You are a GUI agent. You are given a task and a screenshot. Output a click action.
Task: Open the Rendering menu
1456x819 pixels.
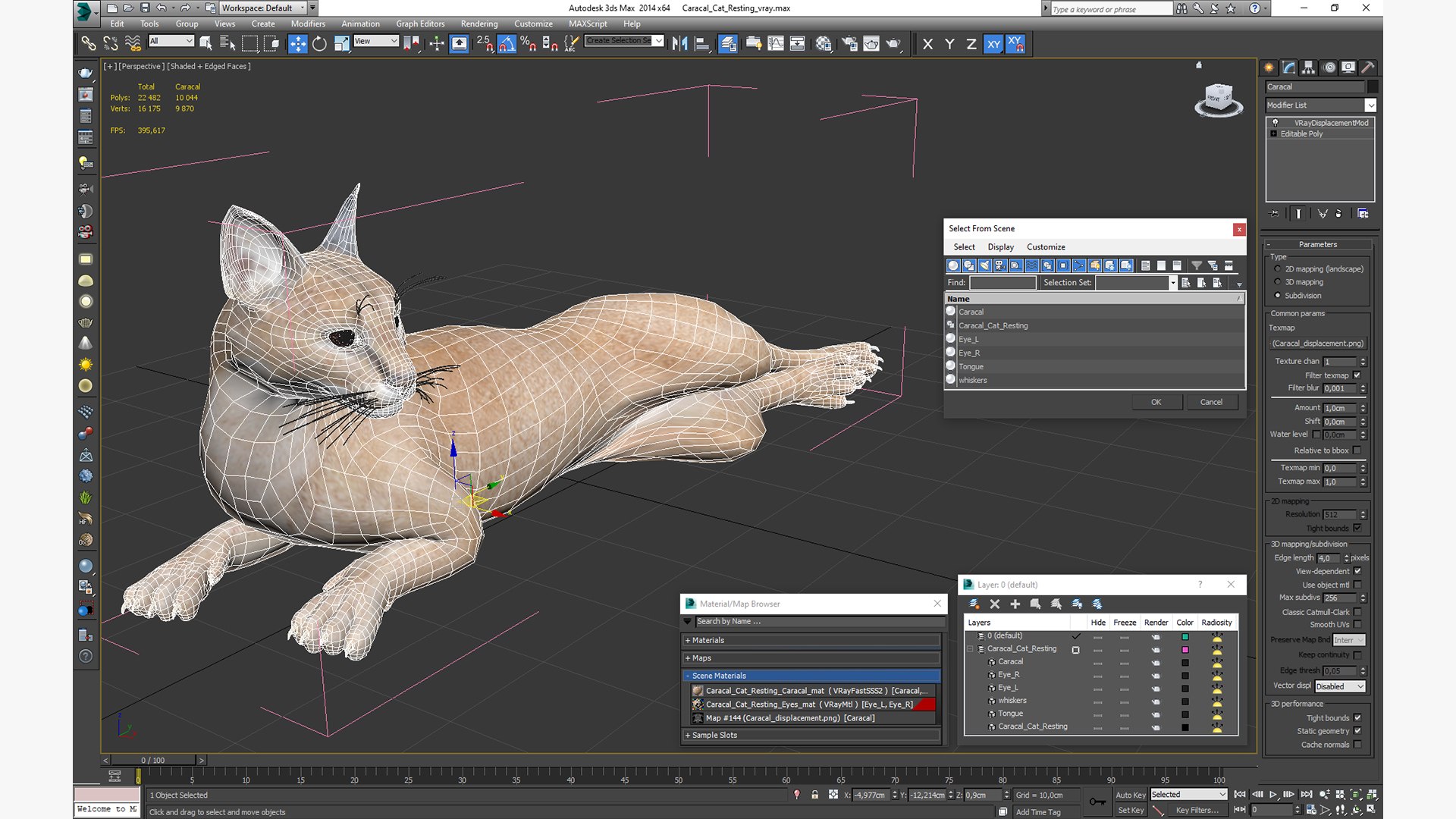pyautogui.click(x=479, y=24)
